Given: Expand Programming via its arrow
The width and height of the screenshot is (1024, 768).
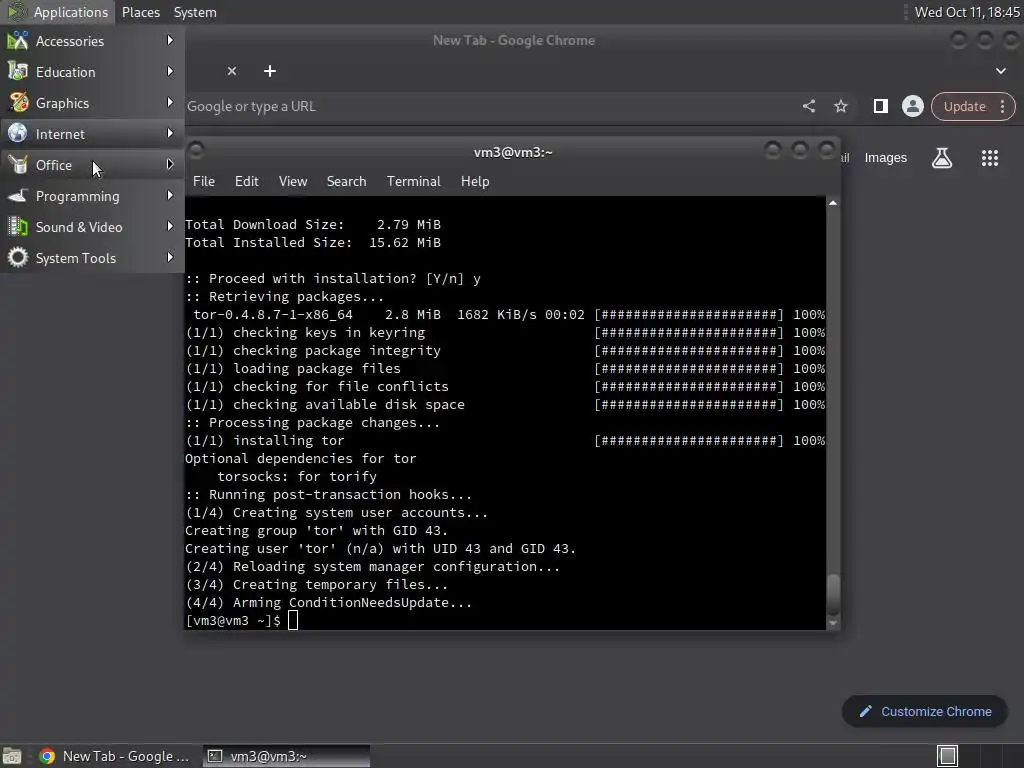Looking at the screenshot, I should pos(170,195).
